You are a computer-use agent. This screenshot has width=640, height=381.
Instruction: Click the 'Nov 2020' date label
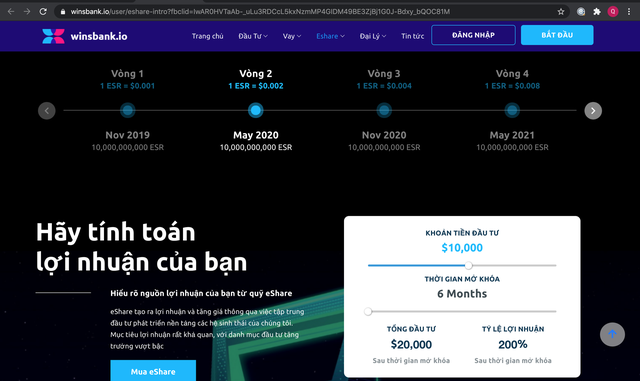tap(384, 135)
